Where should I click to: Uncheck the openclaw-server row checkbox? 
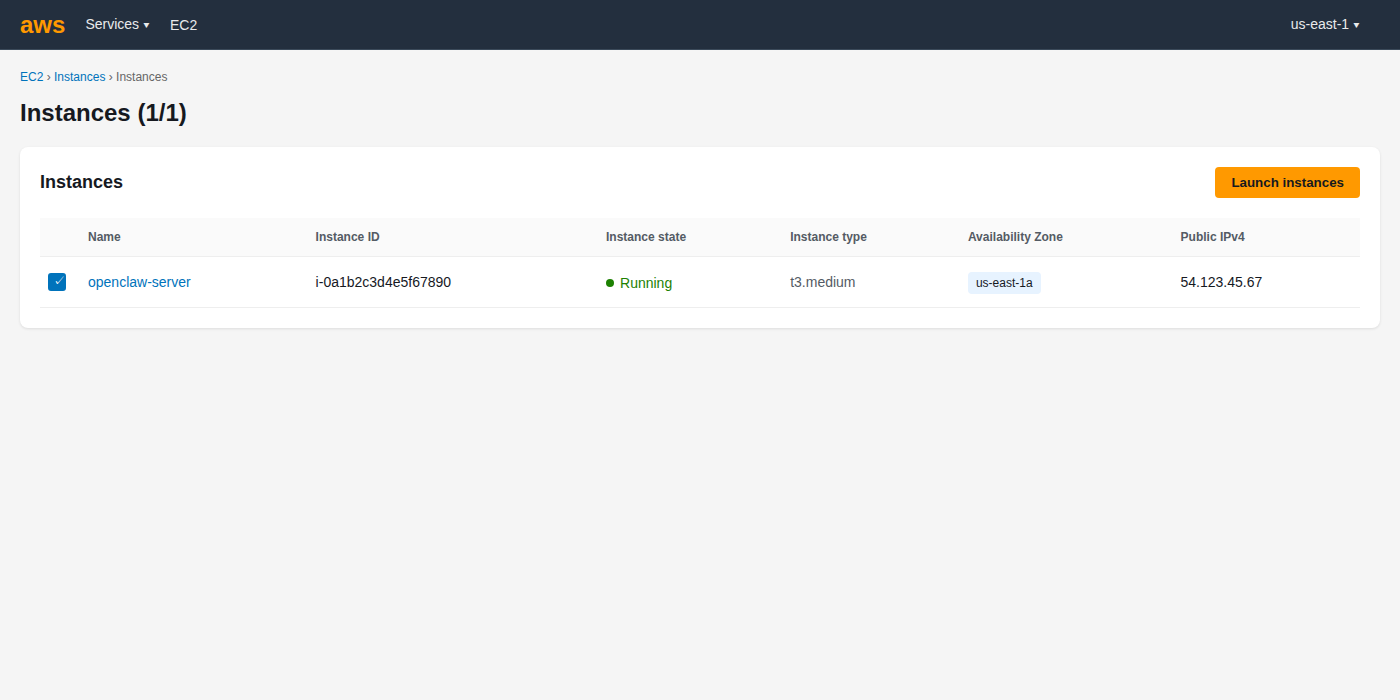pyautogui.click(x=57, y=282)
